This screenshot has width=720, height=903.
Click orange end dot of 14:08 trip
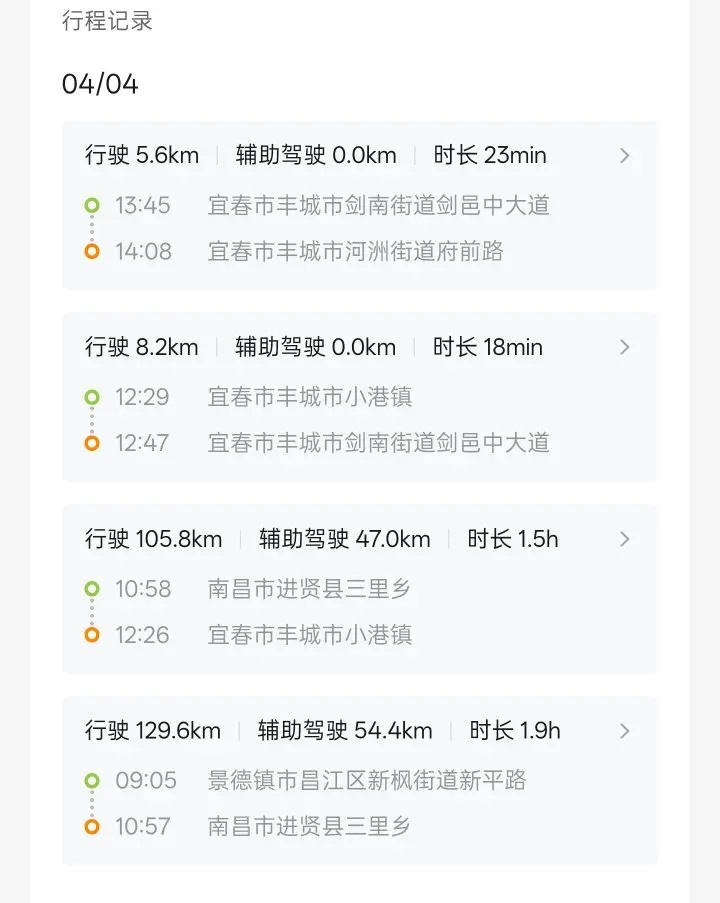(x=92, y=252)
